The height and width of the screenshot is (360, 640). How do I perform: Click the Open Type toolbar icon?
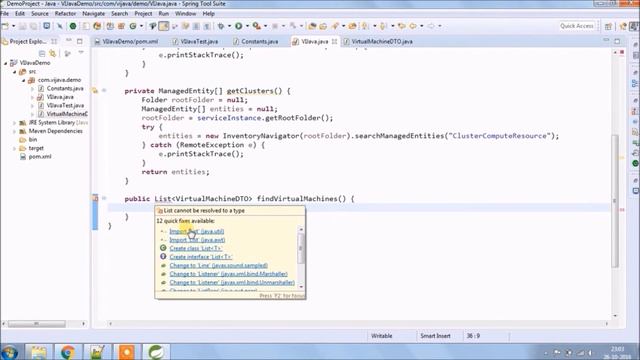tap(312, 26)
